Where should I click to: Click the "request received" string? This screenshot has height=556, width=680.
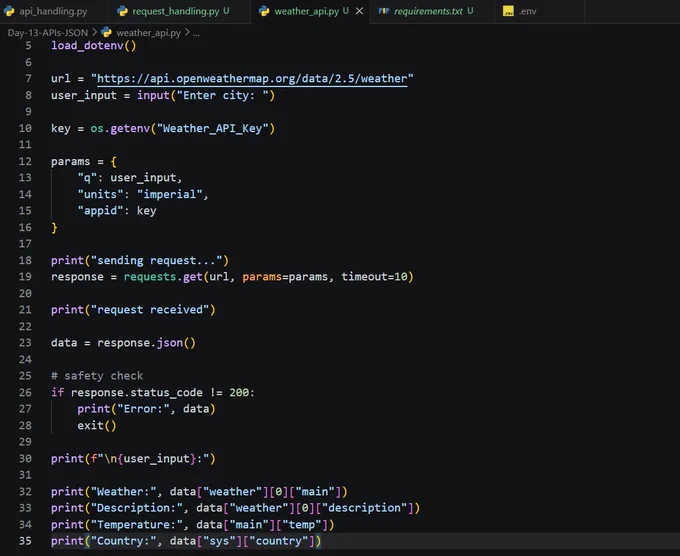pyautogui.click(x=150, y=310)
